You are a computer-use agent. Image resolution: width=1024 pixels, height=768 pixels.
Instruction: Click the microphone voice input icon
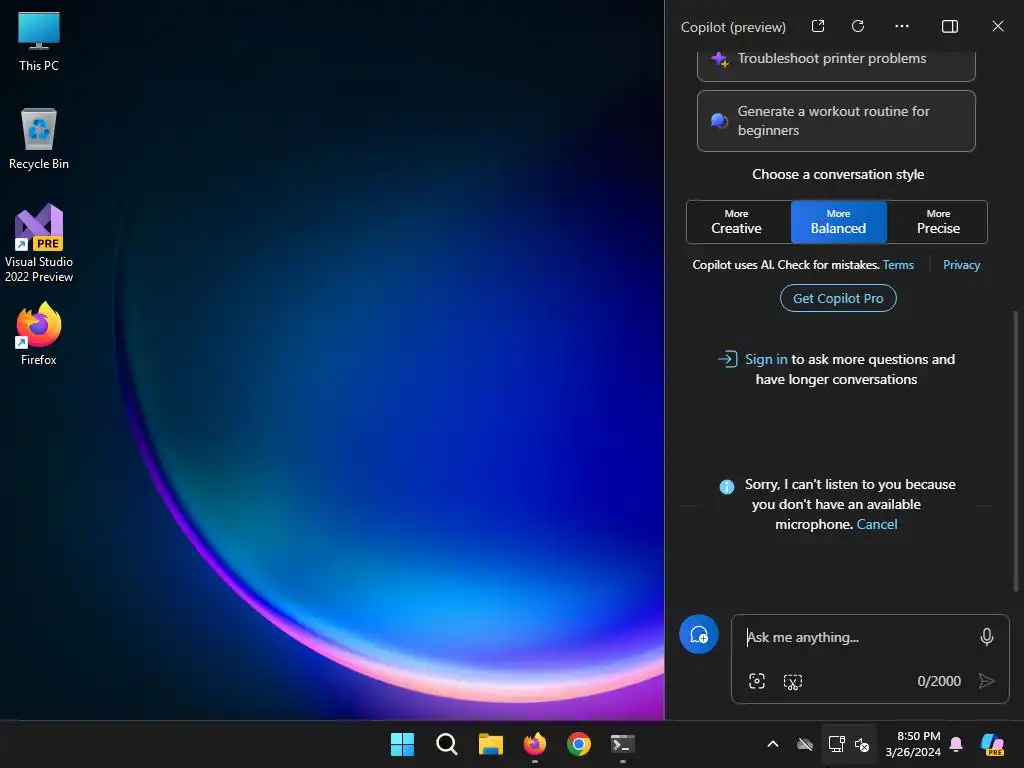click(x=987, y=637)
